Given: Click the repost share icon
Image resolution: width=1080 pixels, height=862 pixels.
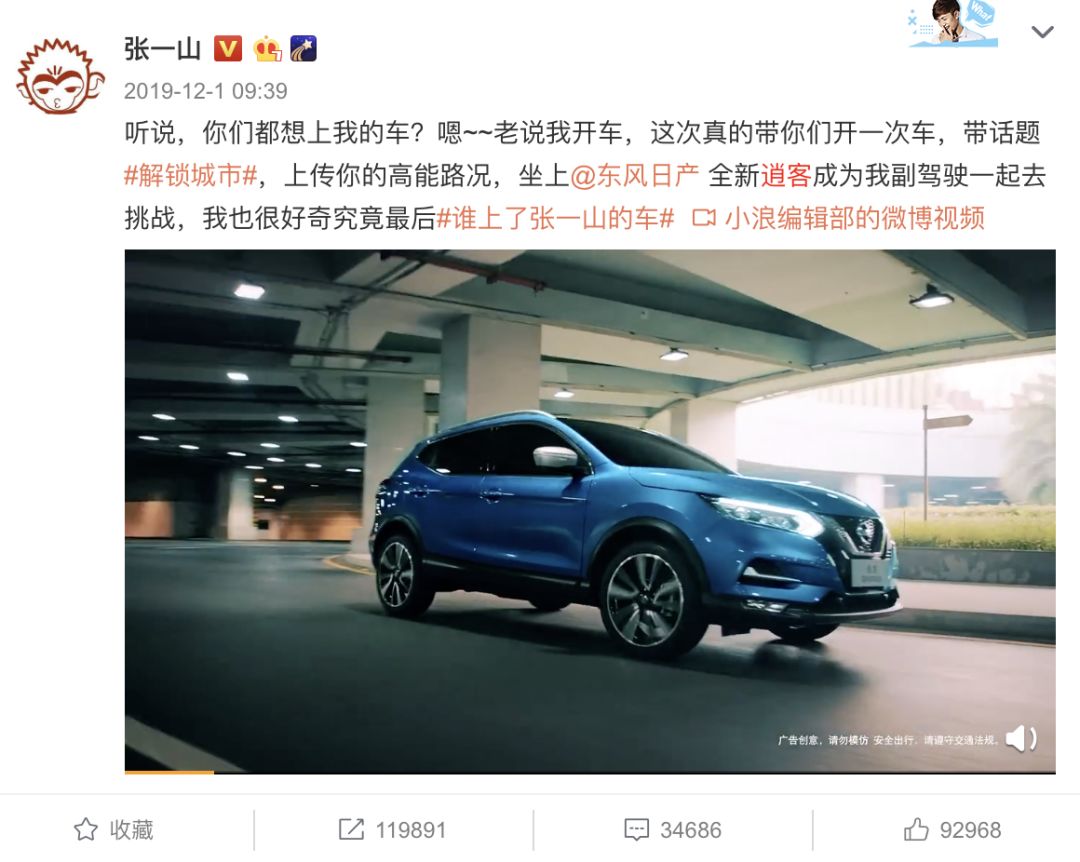Looking at the screenshot, I should pos(351,829).
